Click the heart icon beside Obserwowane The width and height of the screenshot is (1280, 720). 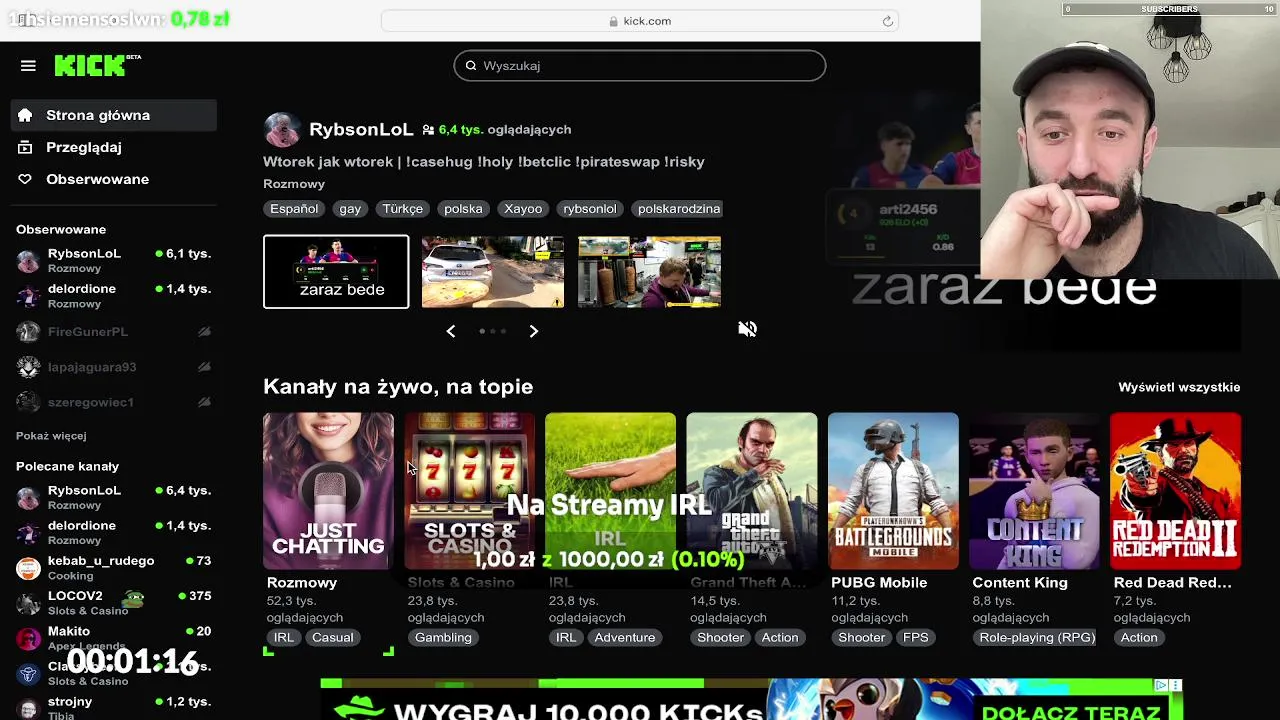coord(25,179)
